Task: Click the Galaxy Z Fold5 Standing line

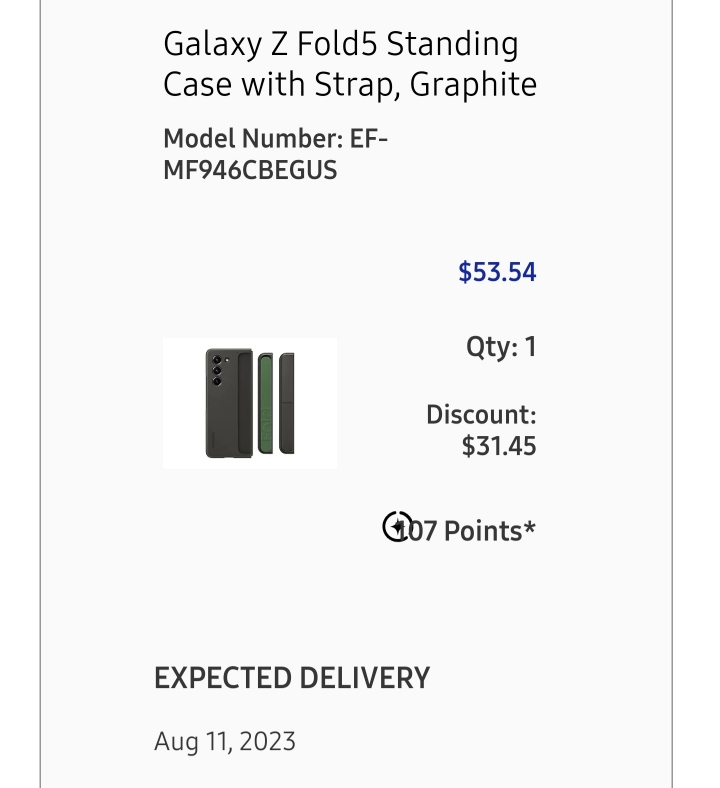Action: tap(341, 44)
